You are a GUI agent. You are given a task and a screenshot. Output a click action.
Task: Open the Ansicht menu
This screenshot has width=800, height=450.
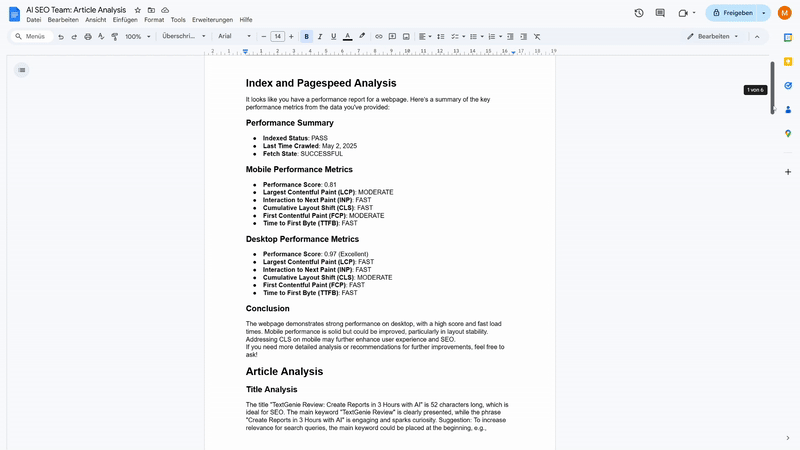[96, 20]
